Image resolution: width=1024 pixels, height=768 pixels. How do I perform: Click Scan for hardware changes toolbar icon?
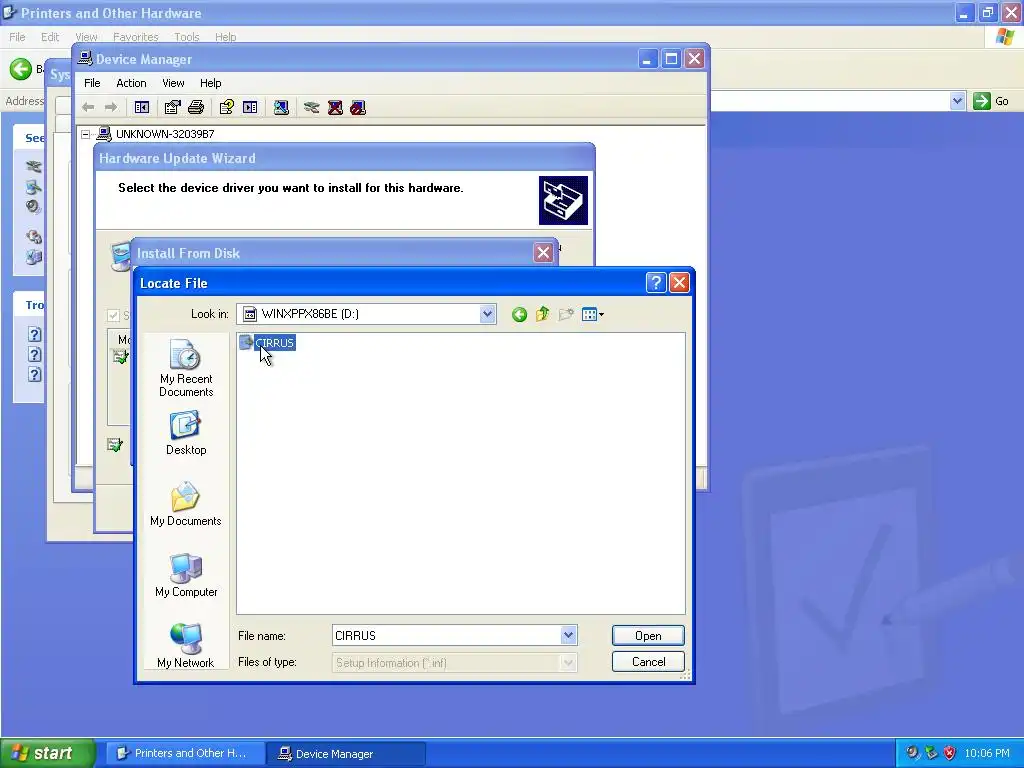point(281,107)
